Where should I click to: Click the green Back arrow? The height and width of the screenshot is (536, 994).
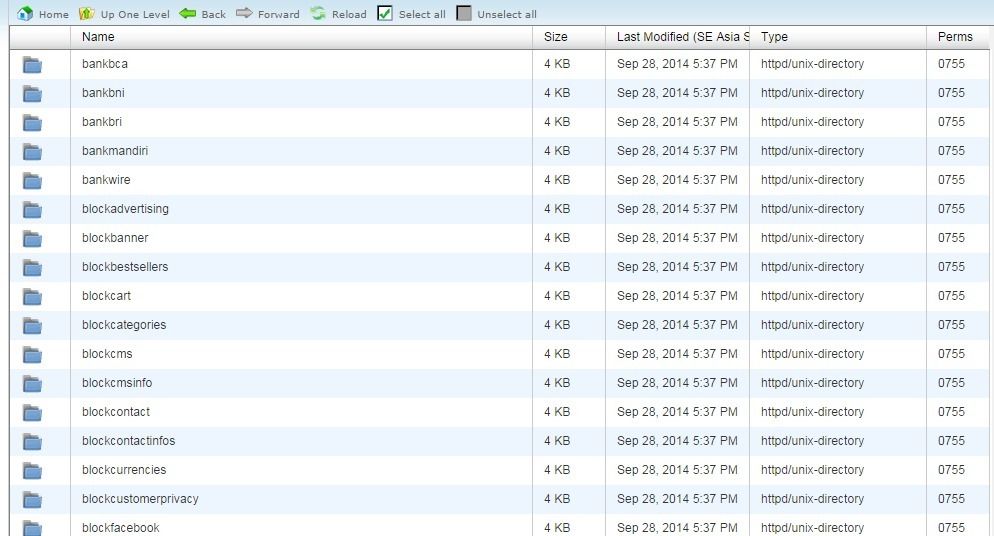click(x=188, y=14)
